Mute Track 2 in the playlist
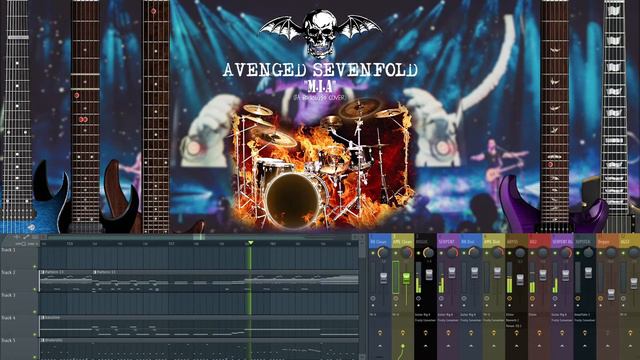640x360 pixels. (x=35, y=289)
